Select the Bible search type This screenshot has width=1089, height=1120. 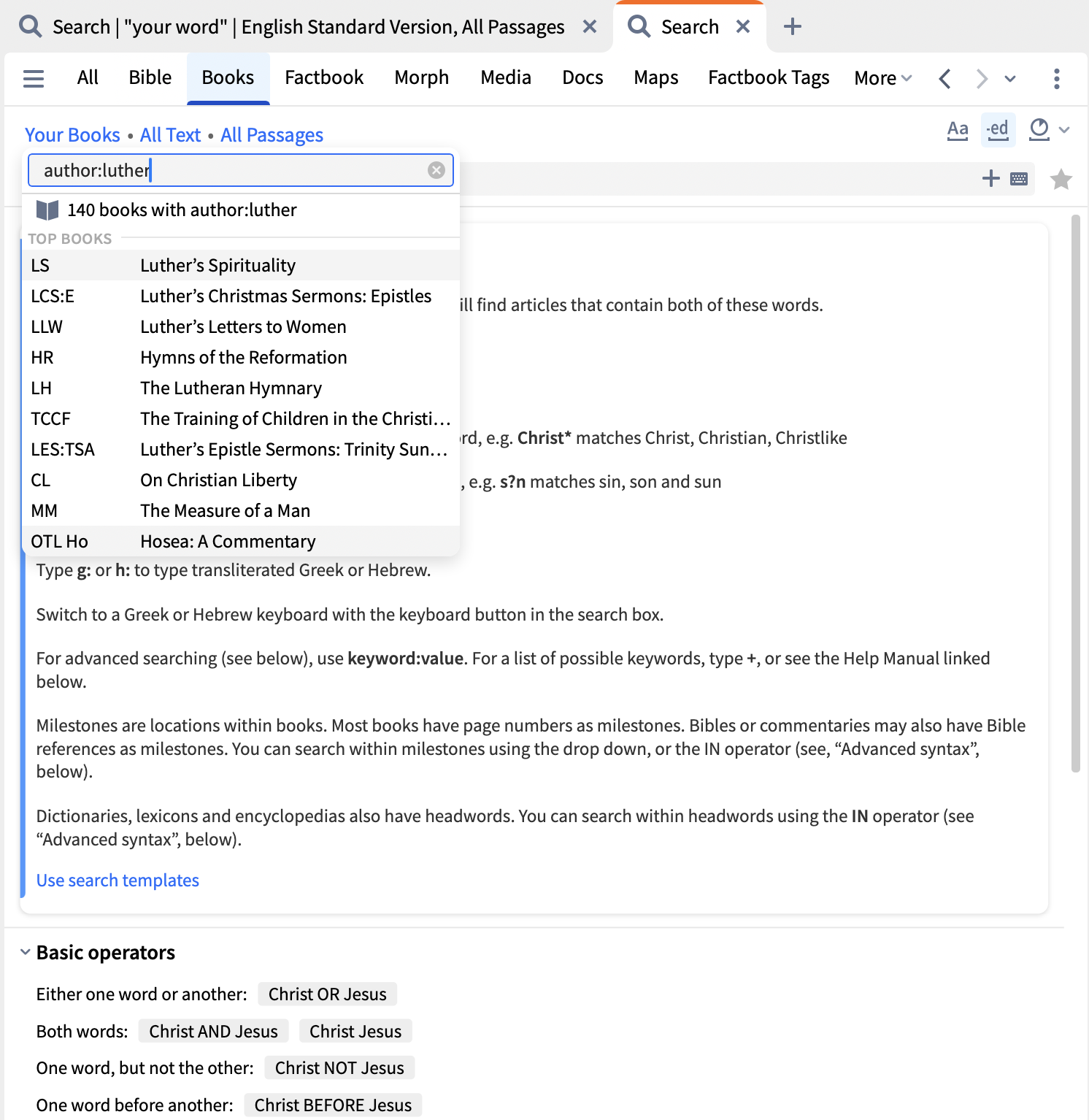click(150, 77)
